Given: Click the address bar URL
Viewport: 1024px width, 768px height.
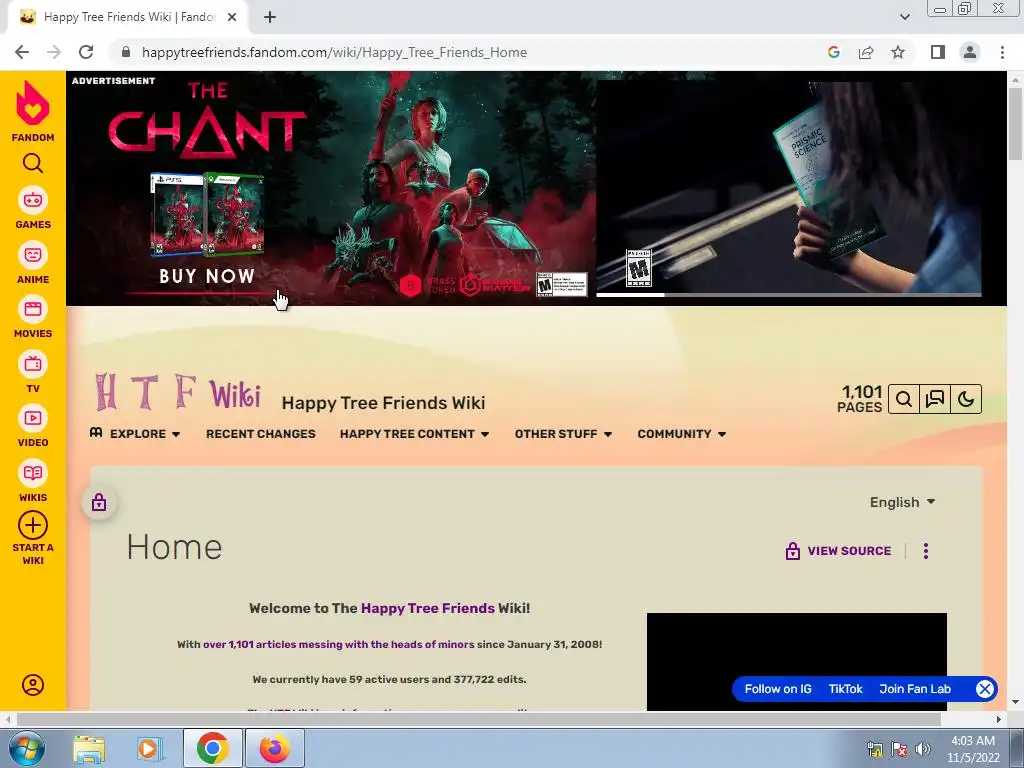Looking at the screenshot, I should (334, 52).
